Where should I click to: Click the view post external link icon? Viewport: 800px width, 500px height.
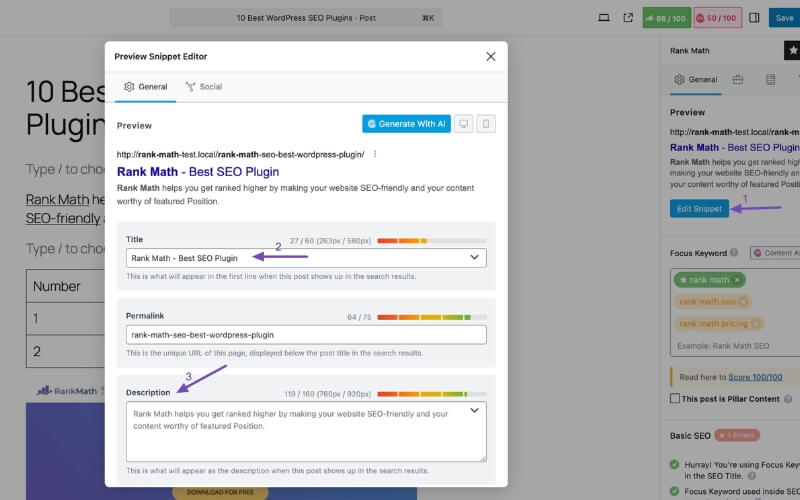pos(628,18)
